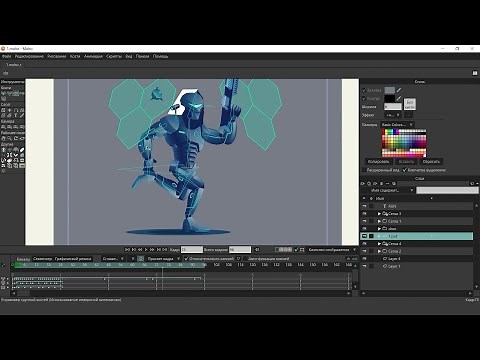Click the ellipsis button beside Эффект
This screenshot has width=480, height=360.
409,115
